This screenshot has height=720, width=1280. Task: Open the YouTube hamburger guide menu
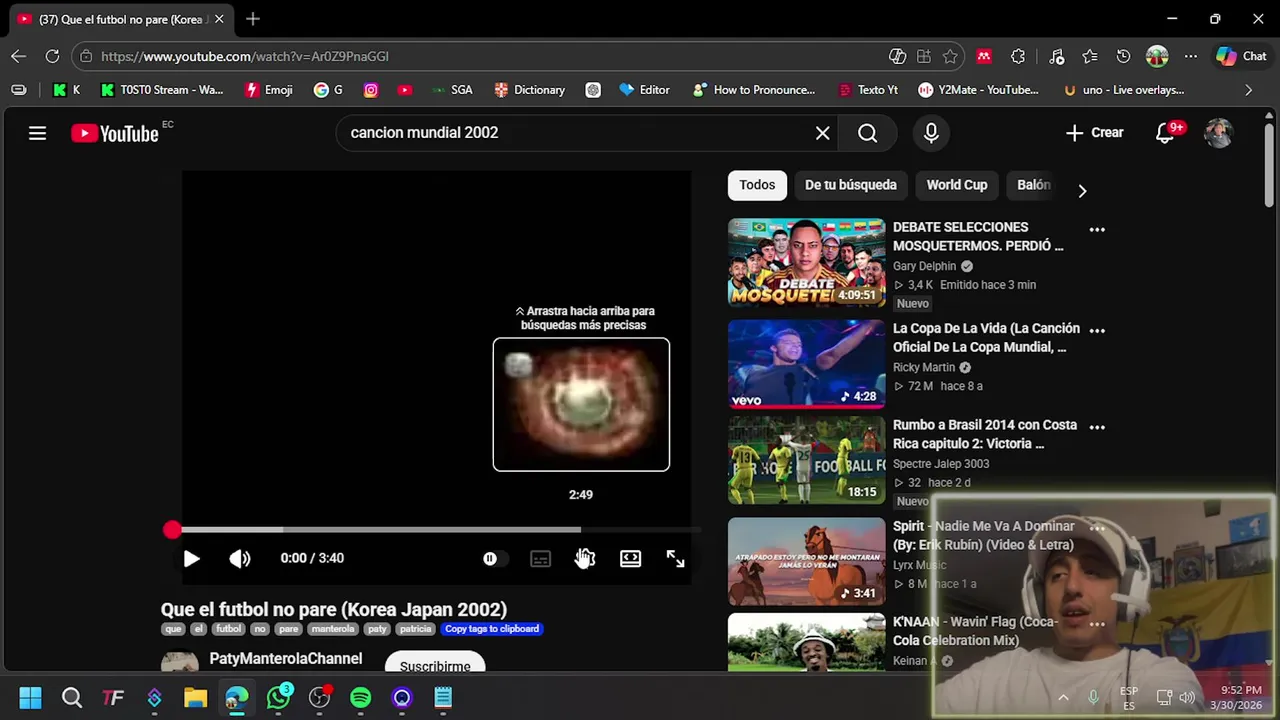[x=37, y=133]
